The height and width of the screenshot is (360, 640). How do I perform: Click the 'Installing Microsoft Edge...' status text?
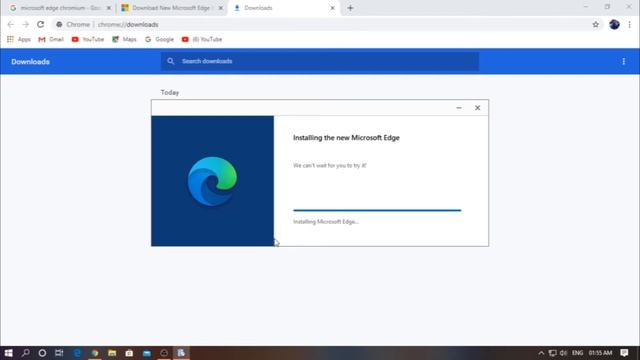point(326,222)
